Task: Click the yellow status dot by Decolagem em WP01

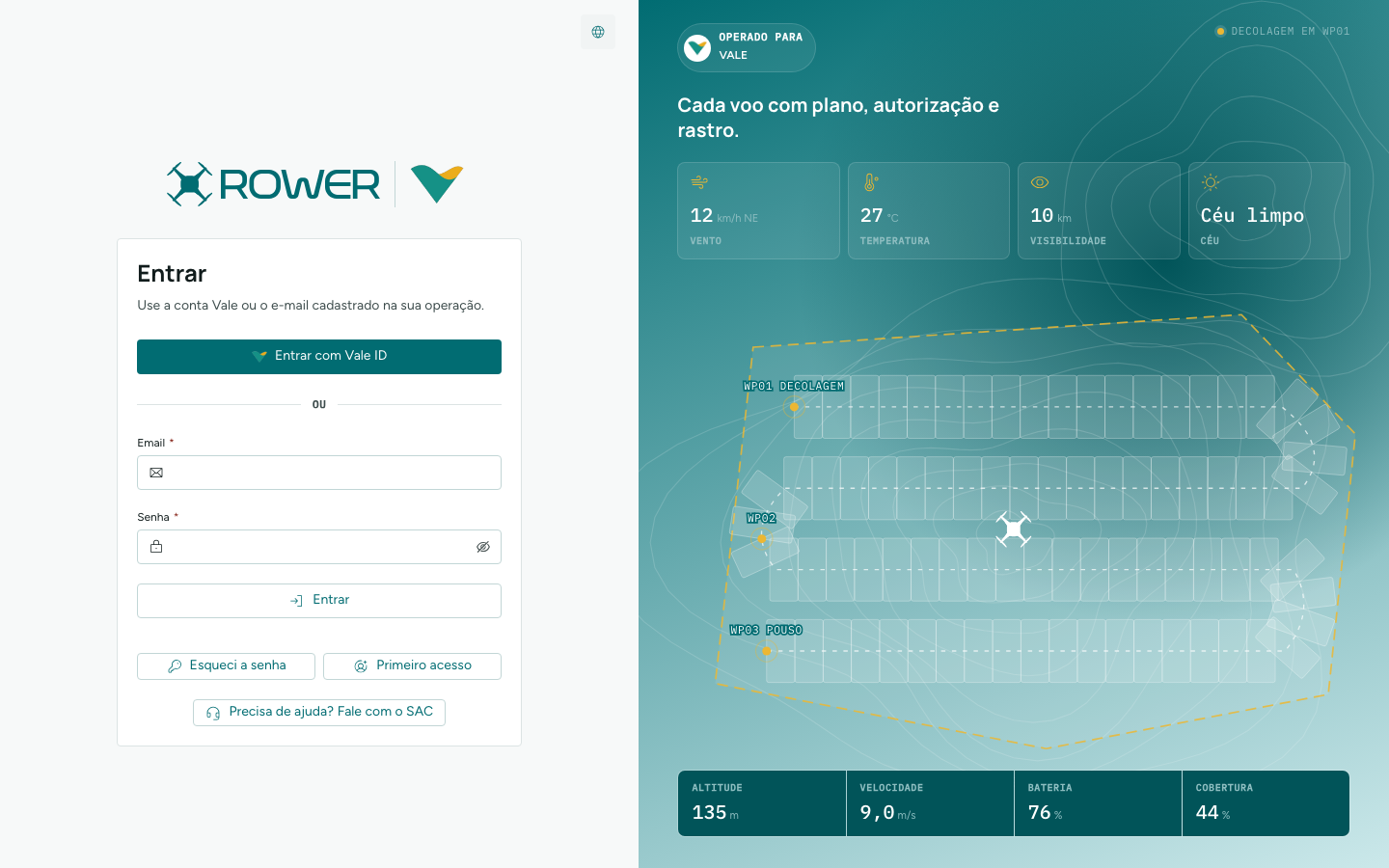Action: 1220,31
